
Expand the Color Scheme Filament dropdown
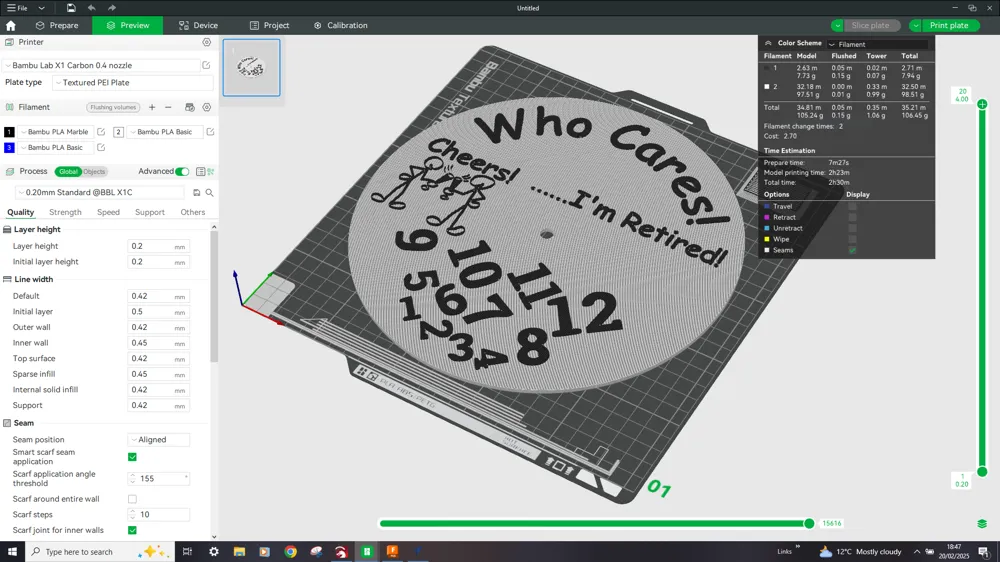(x=878, y=44)
